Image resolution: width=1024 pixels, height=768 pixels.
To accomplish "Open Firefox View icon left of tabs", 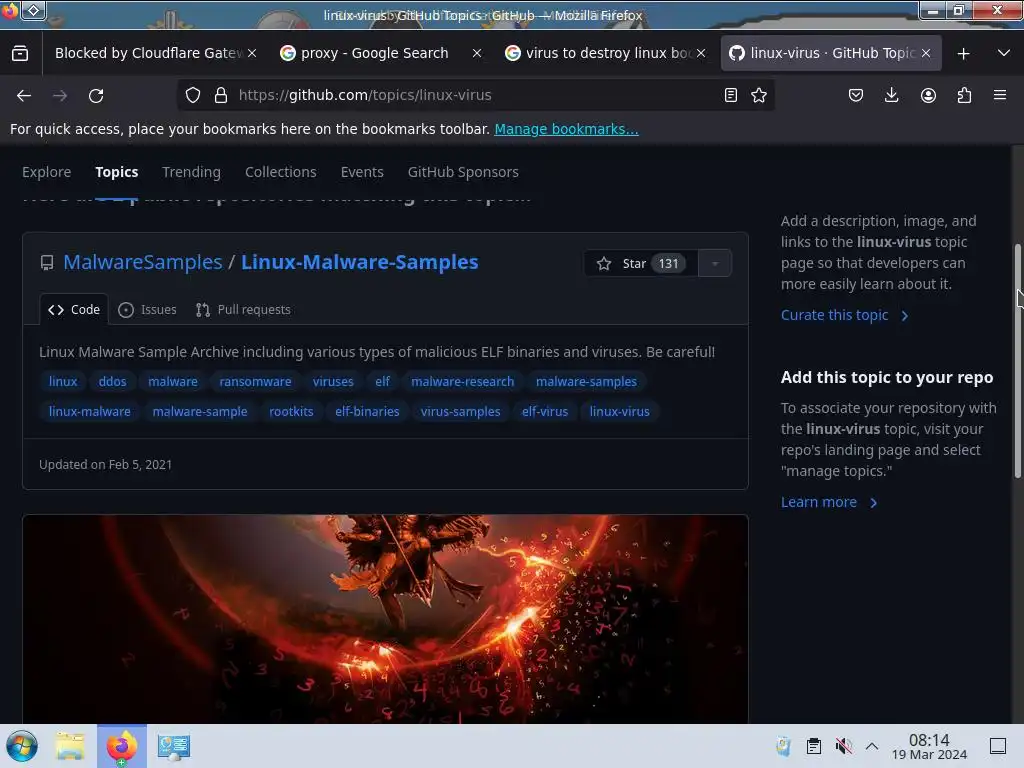I will pyautogui.click(x=20, y=53).
